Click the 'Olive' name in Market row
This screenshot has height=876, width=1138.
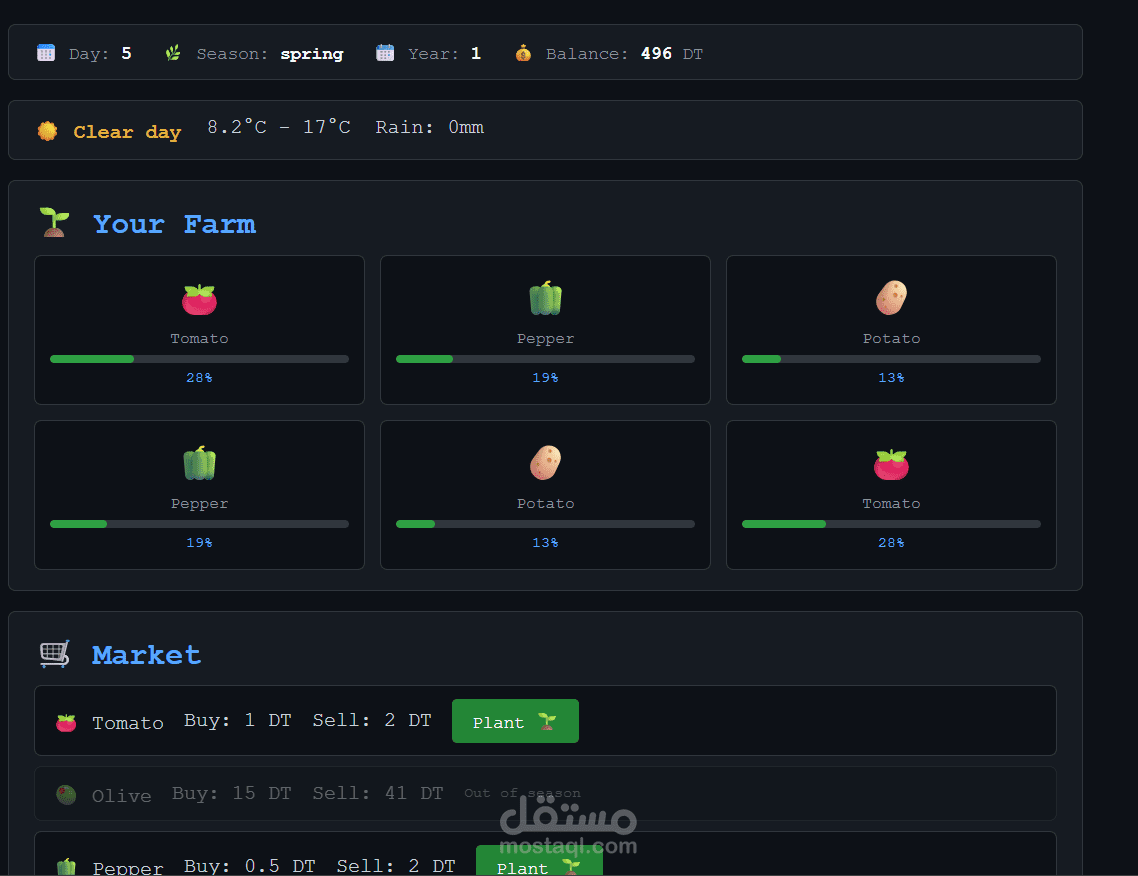pyautogui.click(x=121, y=796)
